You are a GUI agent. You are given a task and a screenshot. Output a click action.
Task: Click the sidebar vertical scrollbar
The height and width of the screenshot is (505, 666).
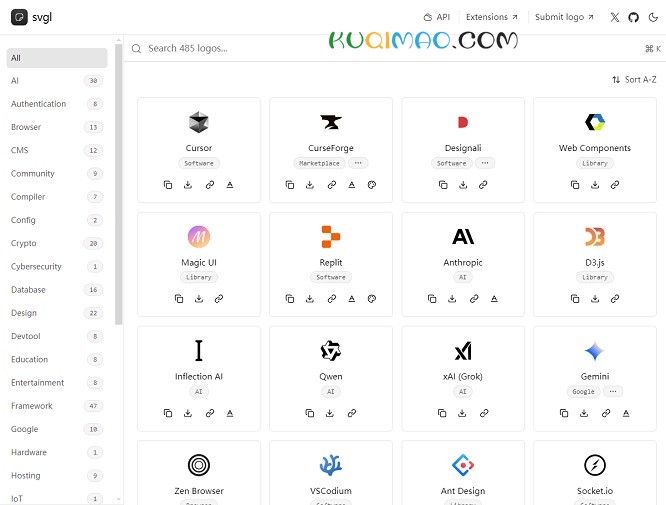coord(119,184)
